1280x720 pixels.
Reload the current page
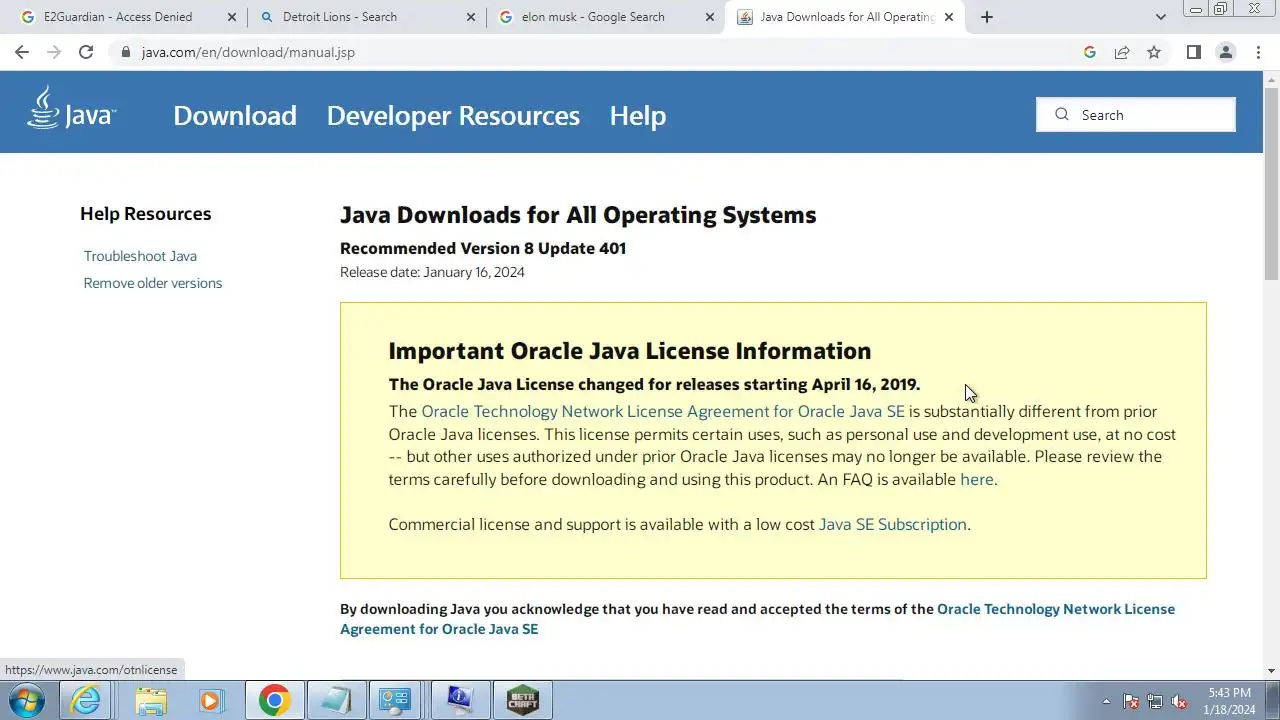86,52
